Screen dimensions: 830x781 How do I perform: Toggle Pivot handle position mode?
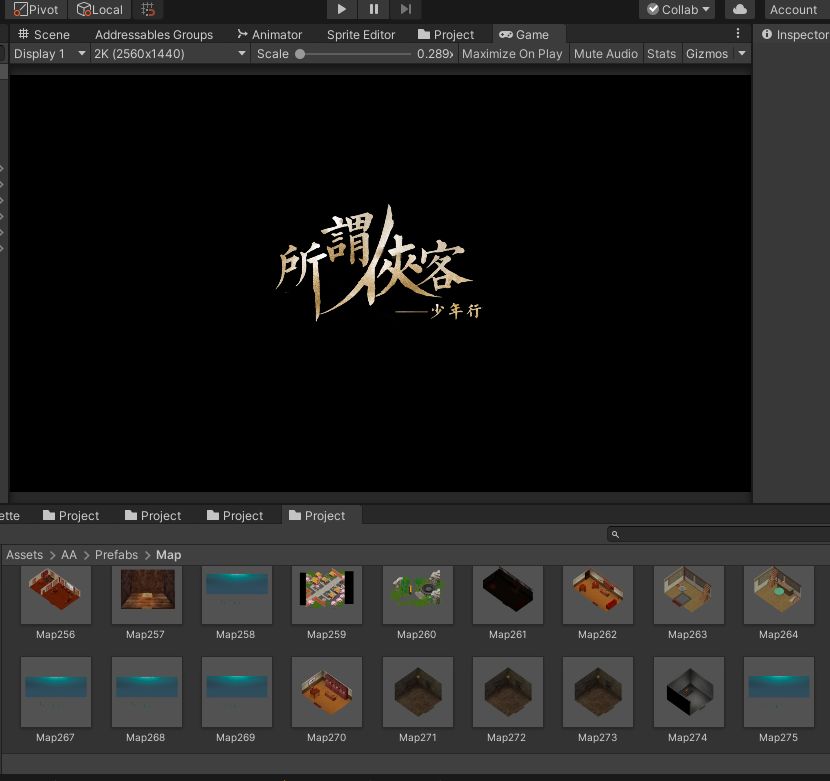coord(36,10)
